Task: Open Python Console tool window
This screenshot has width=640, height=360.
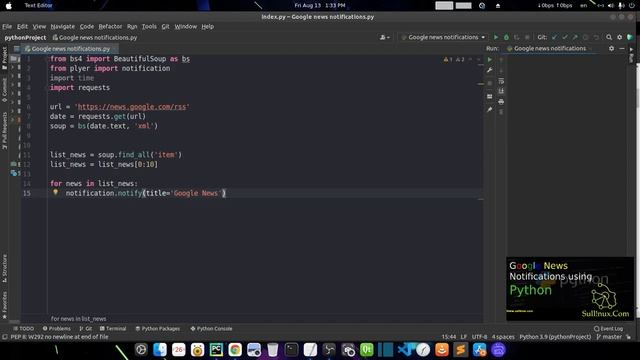Action: pyautogui.click(x=211, y=329)
